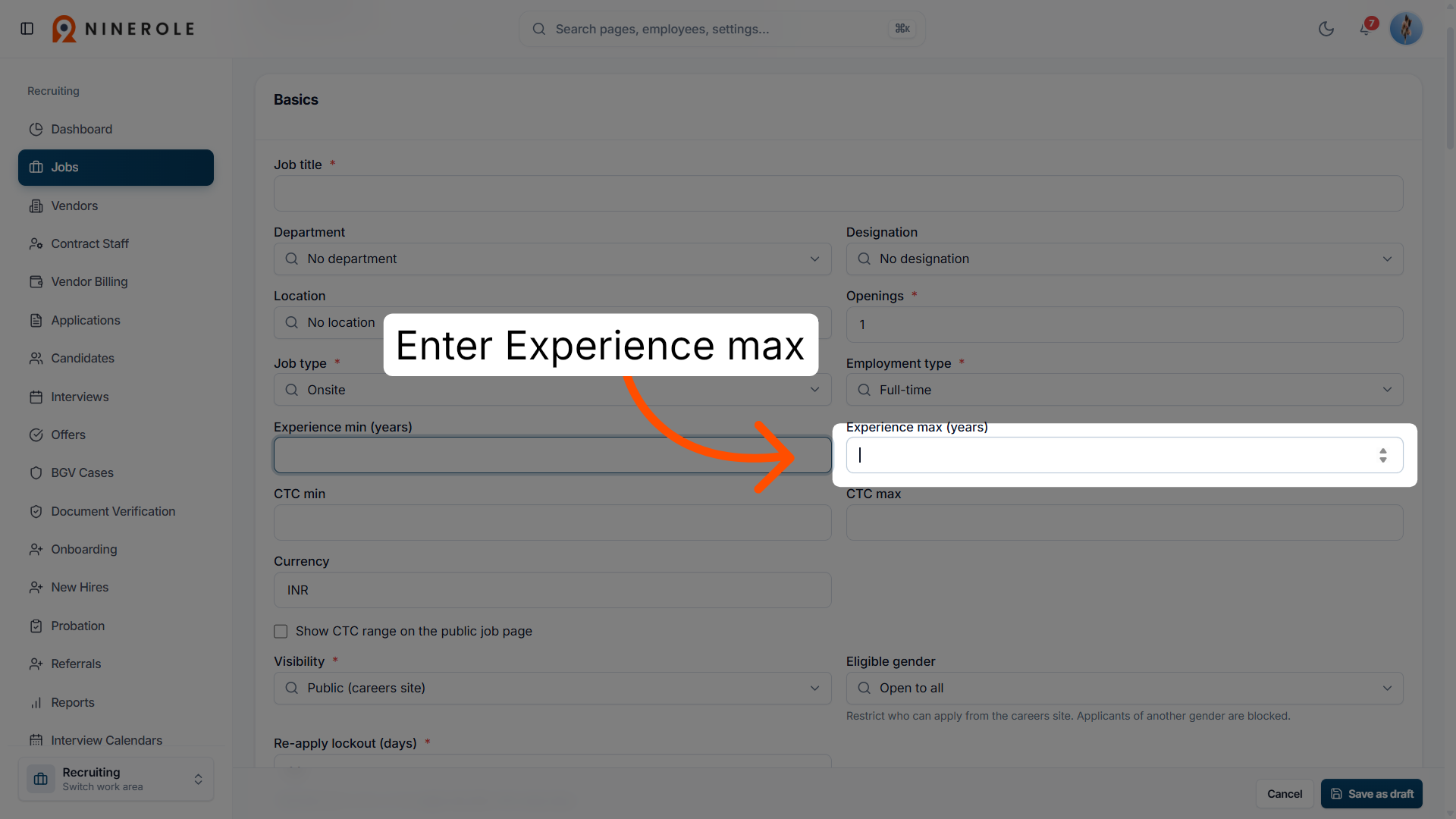The height and width of the screenshot is (819, 1456).
Task: Open BGV Cases shield icon
Action: (36, 472)
